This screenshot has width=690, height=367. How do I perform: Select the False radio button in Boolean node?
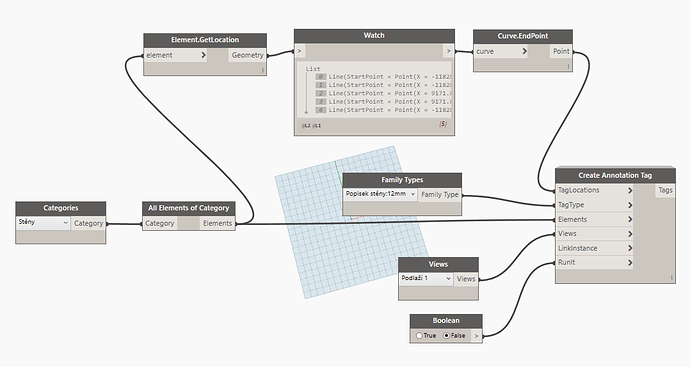(447, 335)
